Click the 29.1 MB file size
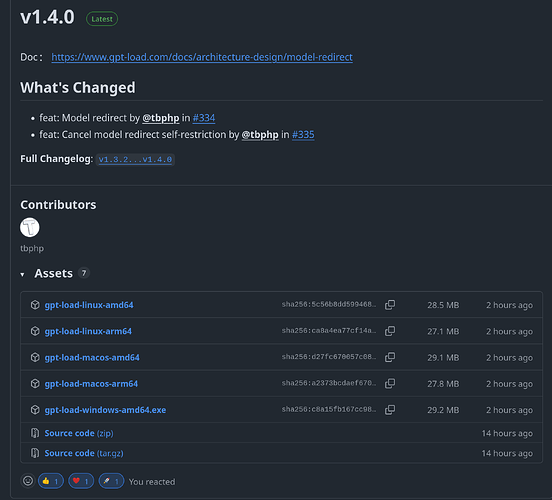The height and width of the screenshot is (500, 552). (443, 358)
